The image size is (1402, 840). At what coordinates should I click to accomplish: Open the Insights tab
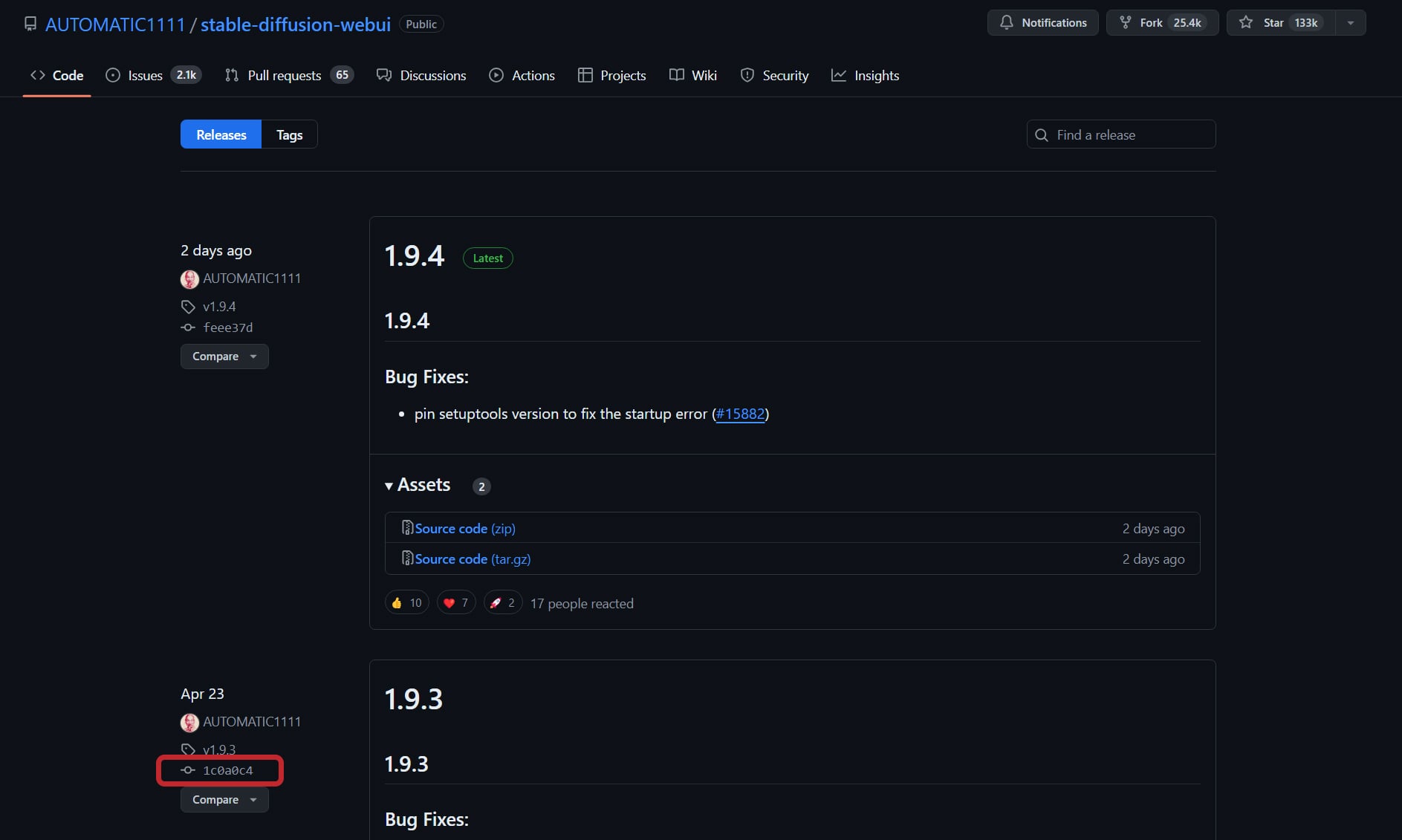(865, 75)
